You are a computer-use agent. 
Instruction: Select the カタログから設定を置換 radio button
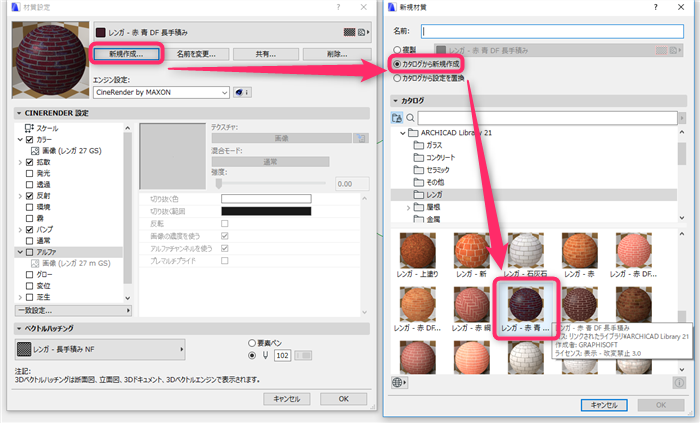397,78
